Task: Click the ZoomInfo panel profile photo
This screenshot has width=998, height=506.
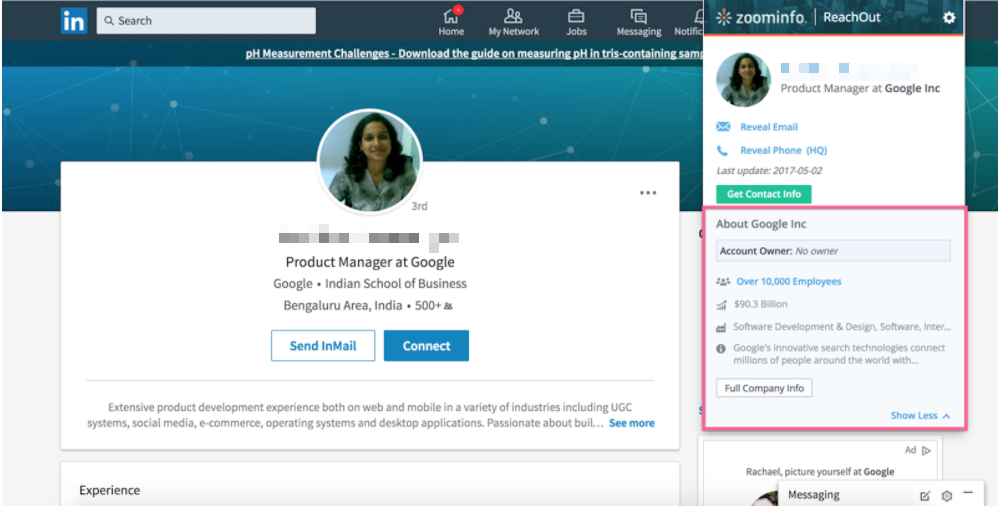Action: pos(743,80)
